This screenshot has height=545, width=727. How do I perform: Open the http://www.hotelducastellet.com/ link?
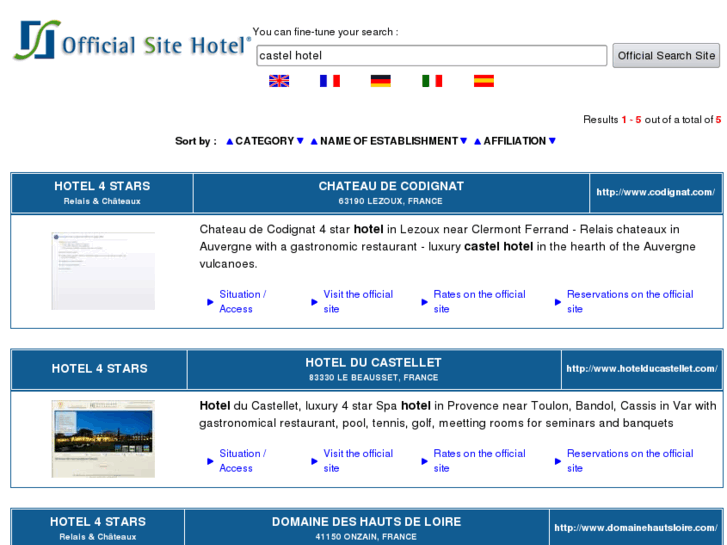coord(642,369)
